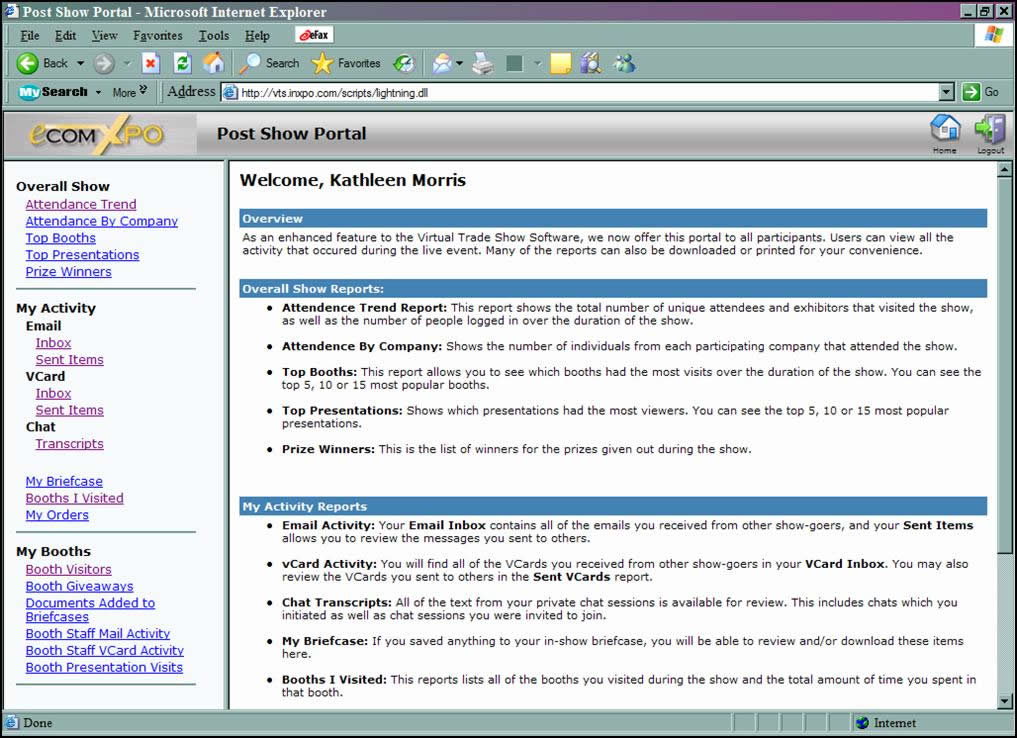Click the Print icon in toolbar
Image resolution: width=1017 pixels, height=738 pixels.
(483, 63)
